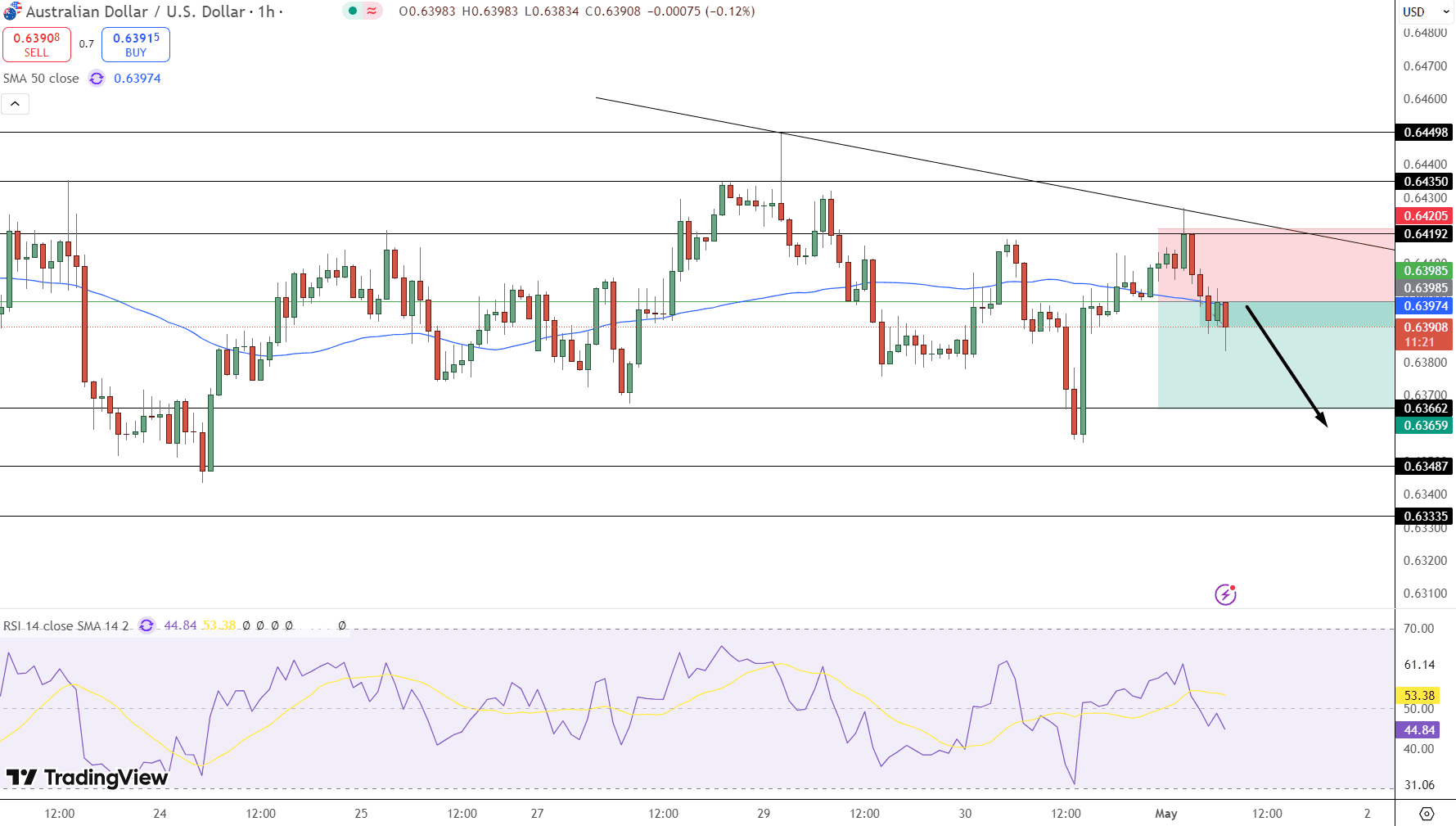
Task: Click the SMA value 0.63974 in legend
Action: pyautogui.click(x=137, y=79)
